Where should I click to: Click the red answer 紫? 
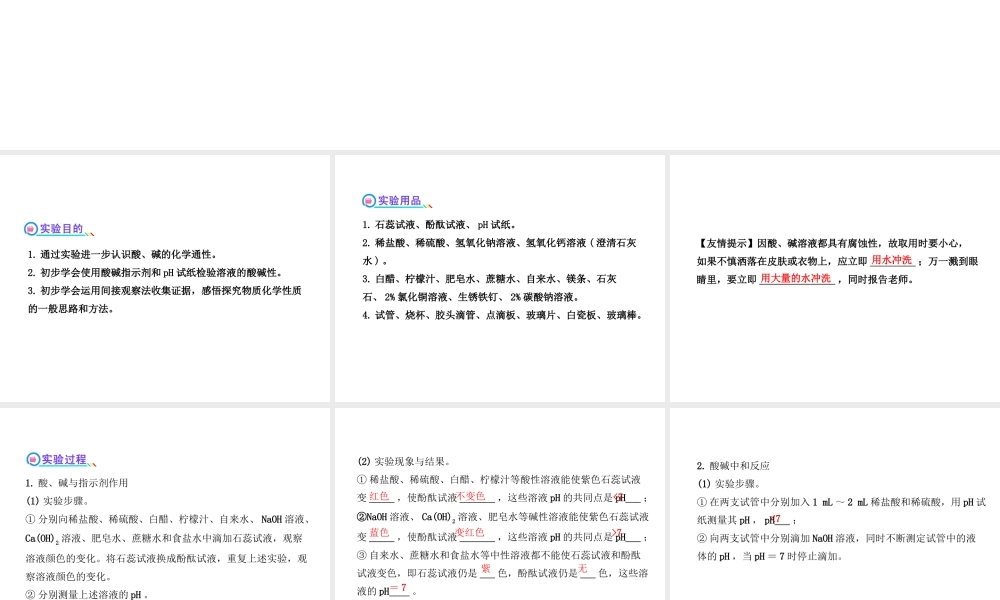pos(486,569)
